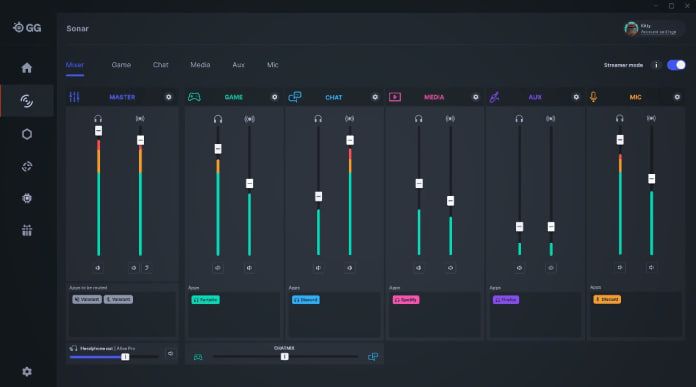The image size is (696, 387).
Task: Mute the MIC headphone channel
Action: pyautogui.click(x=620, y=268)
